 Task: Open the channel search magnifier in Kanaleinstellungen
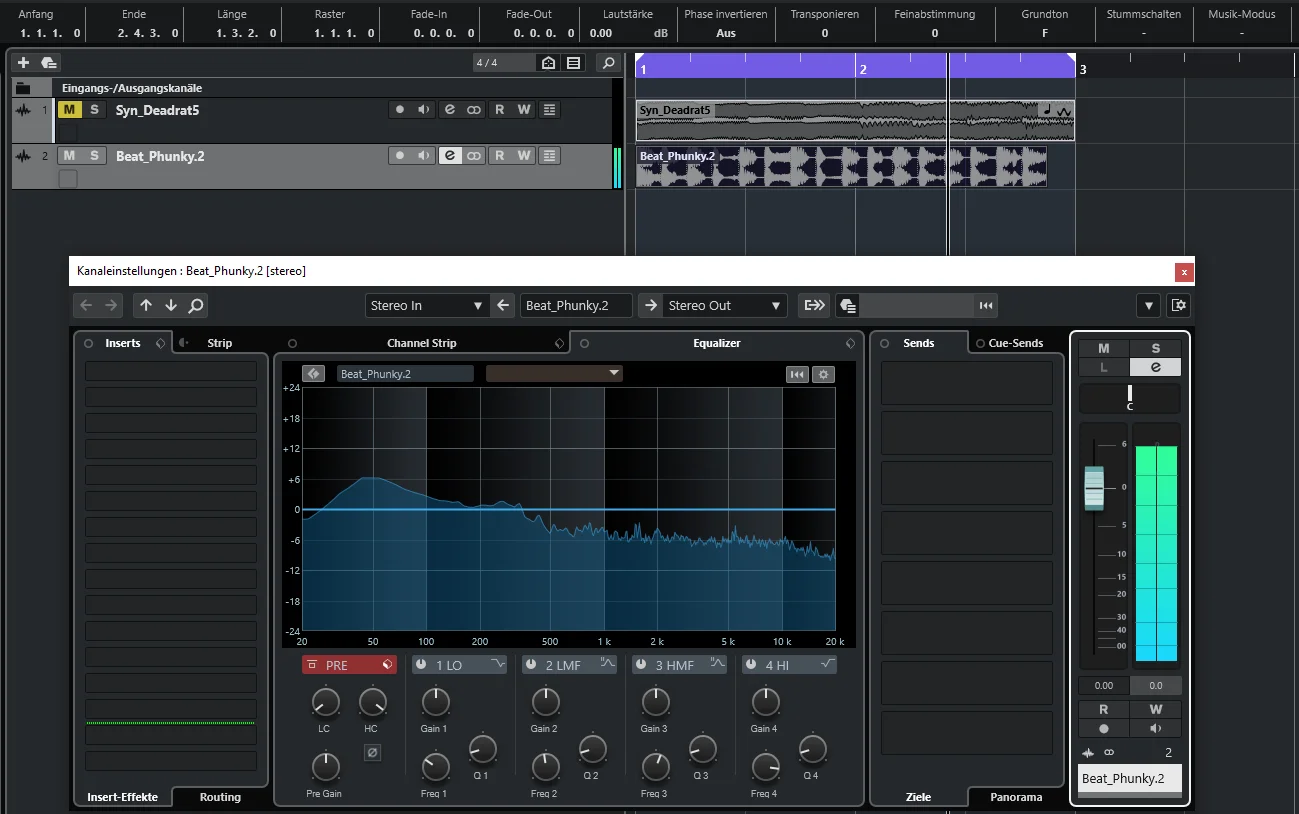tap(196, 305)
